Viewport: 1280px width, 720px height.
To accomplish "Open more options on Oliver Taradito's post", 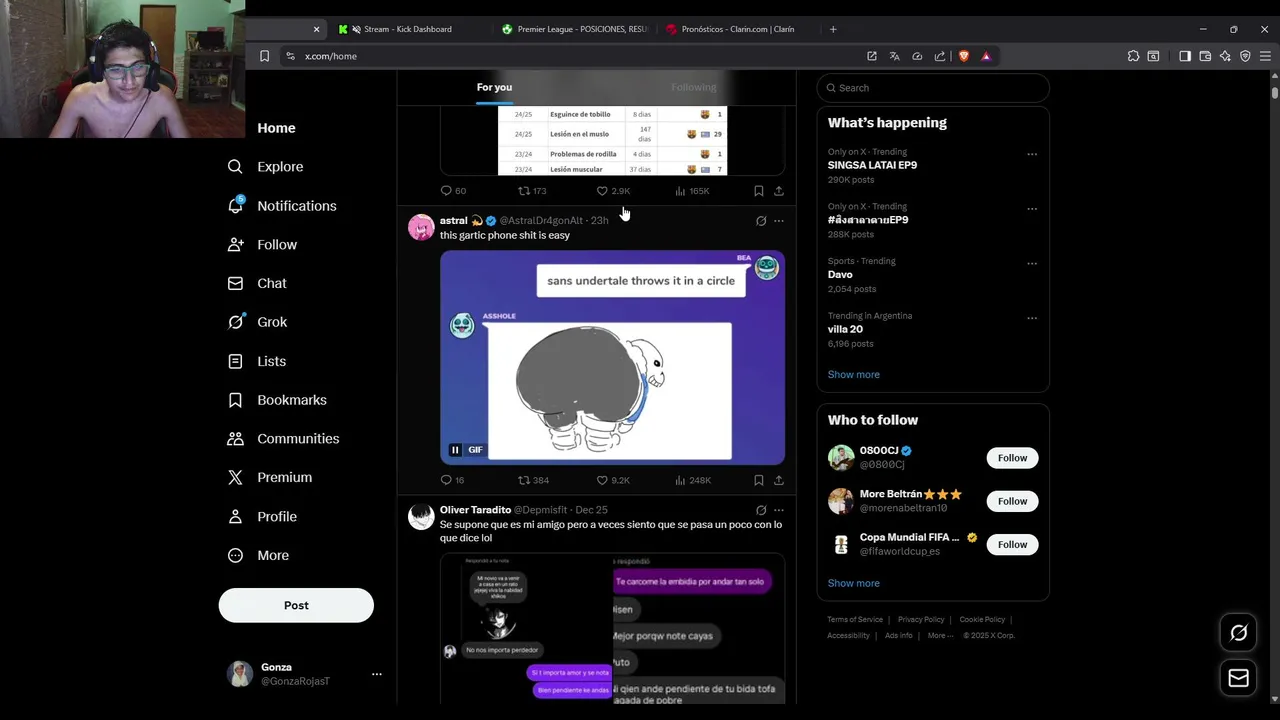I will tap(779, 510).
